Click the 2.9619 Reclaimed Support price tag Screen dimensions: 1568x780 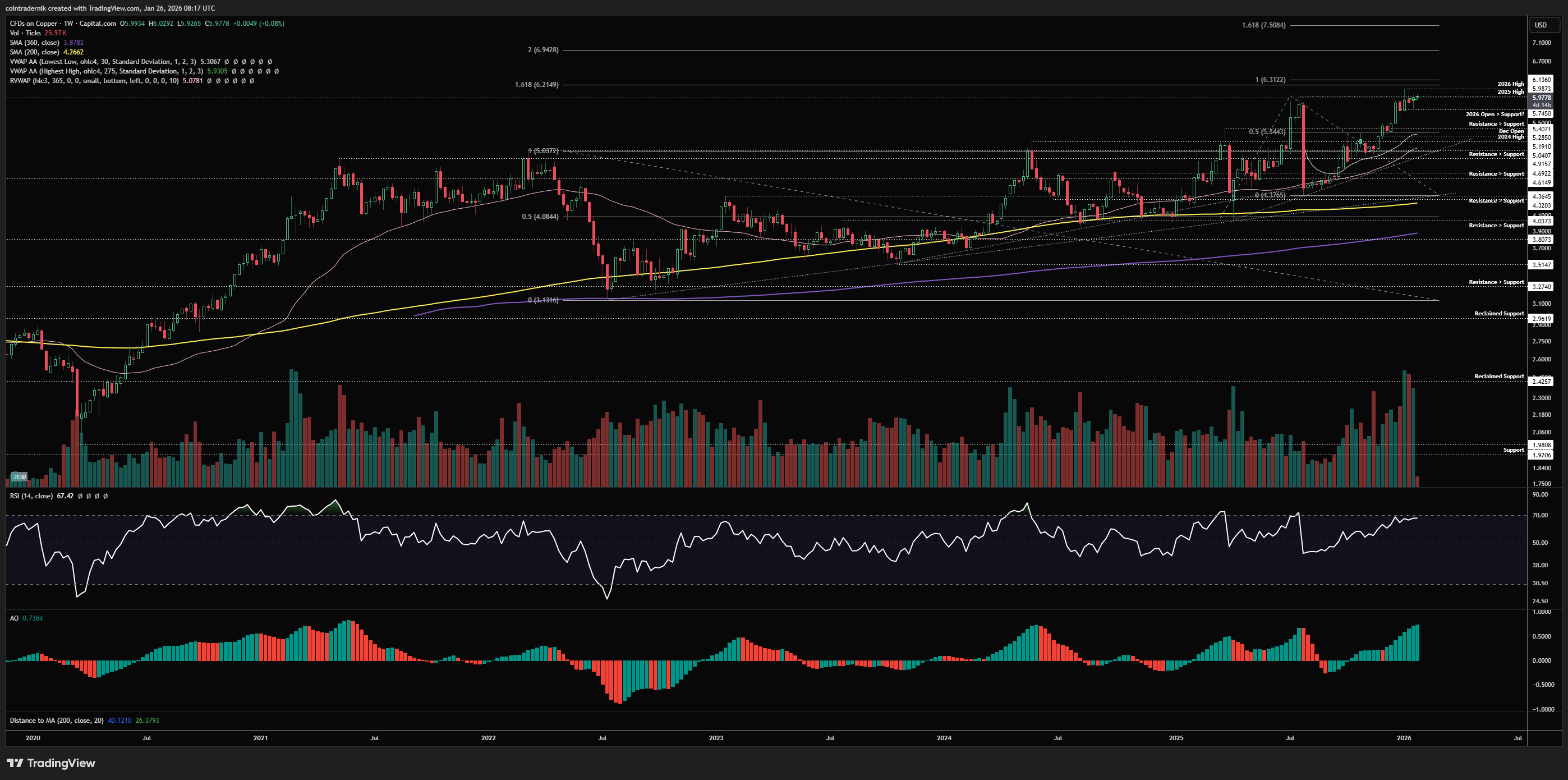(1541, 319)
